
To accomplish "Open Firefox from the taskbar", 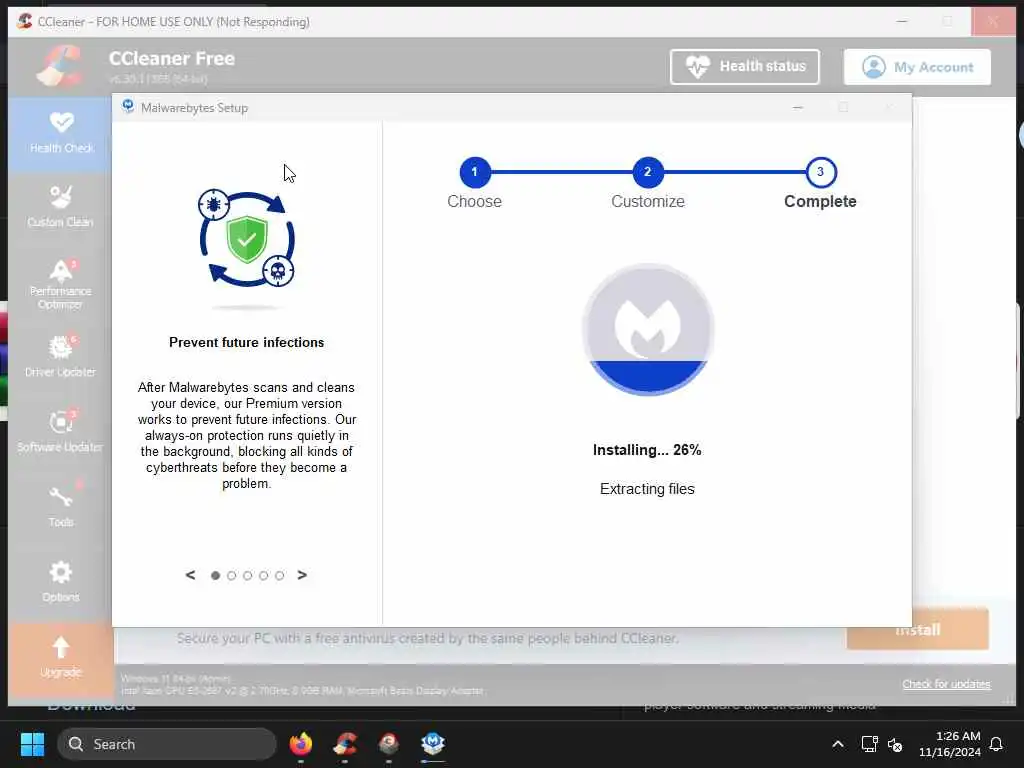I will click(x=300, y=744).
